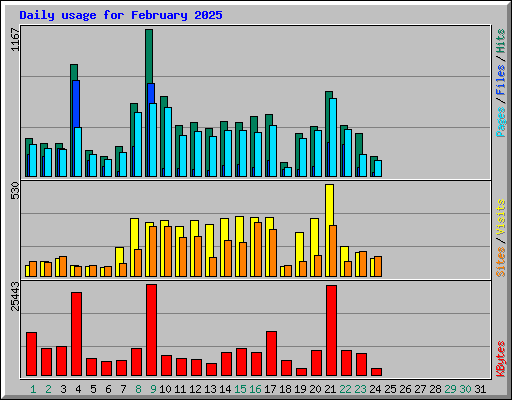Click day 14 on the date axis

tap(225, 389)
